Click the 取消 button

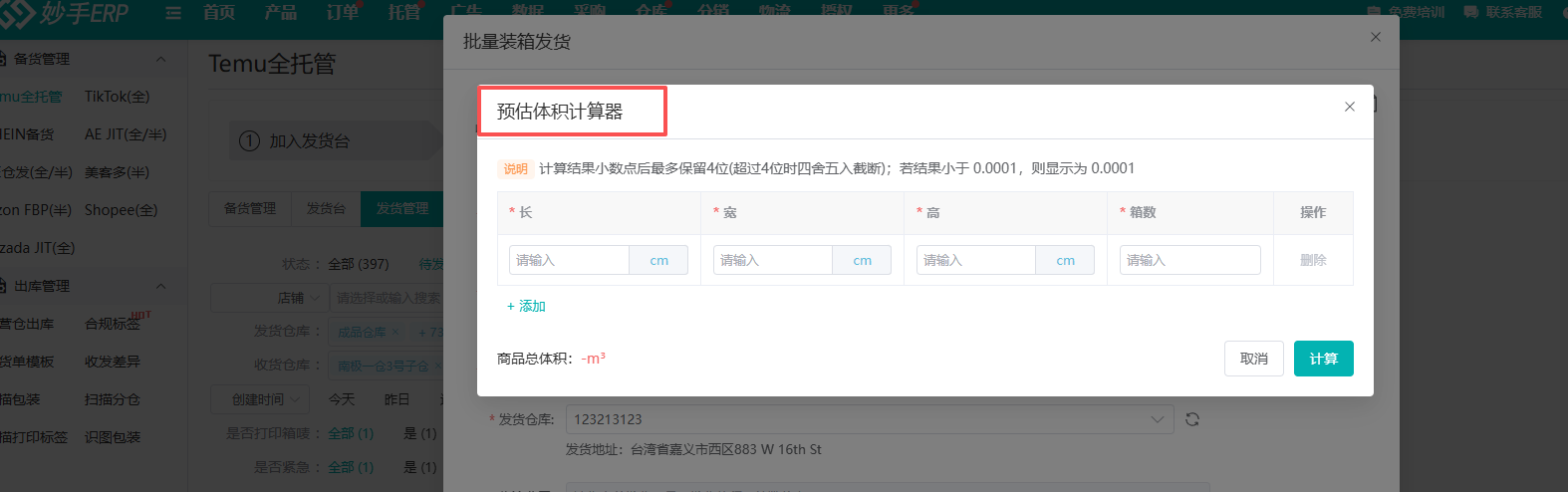(1254, 359)
